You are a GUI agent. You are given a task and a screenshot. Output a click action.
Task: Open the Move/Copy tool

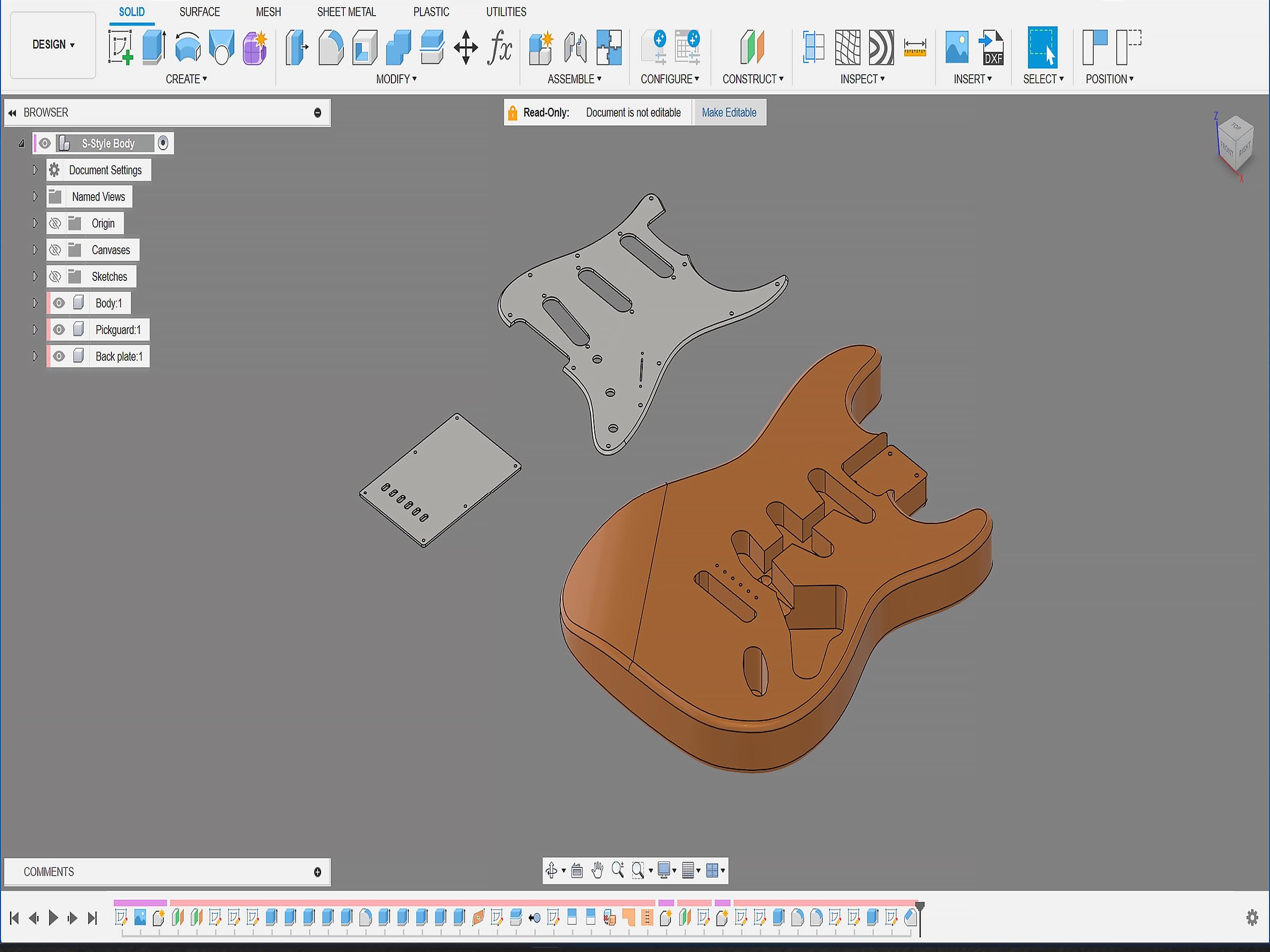[x=466, y=49]
